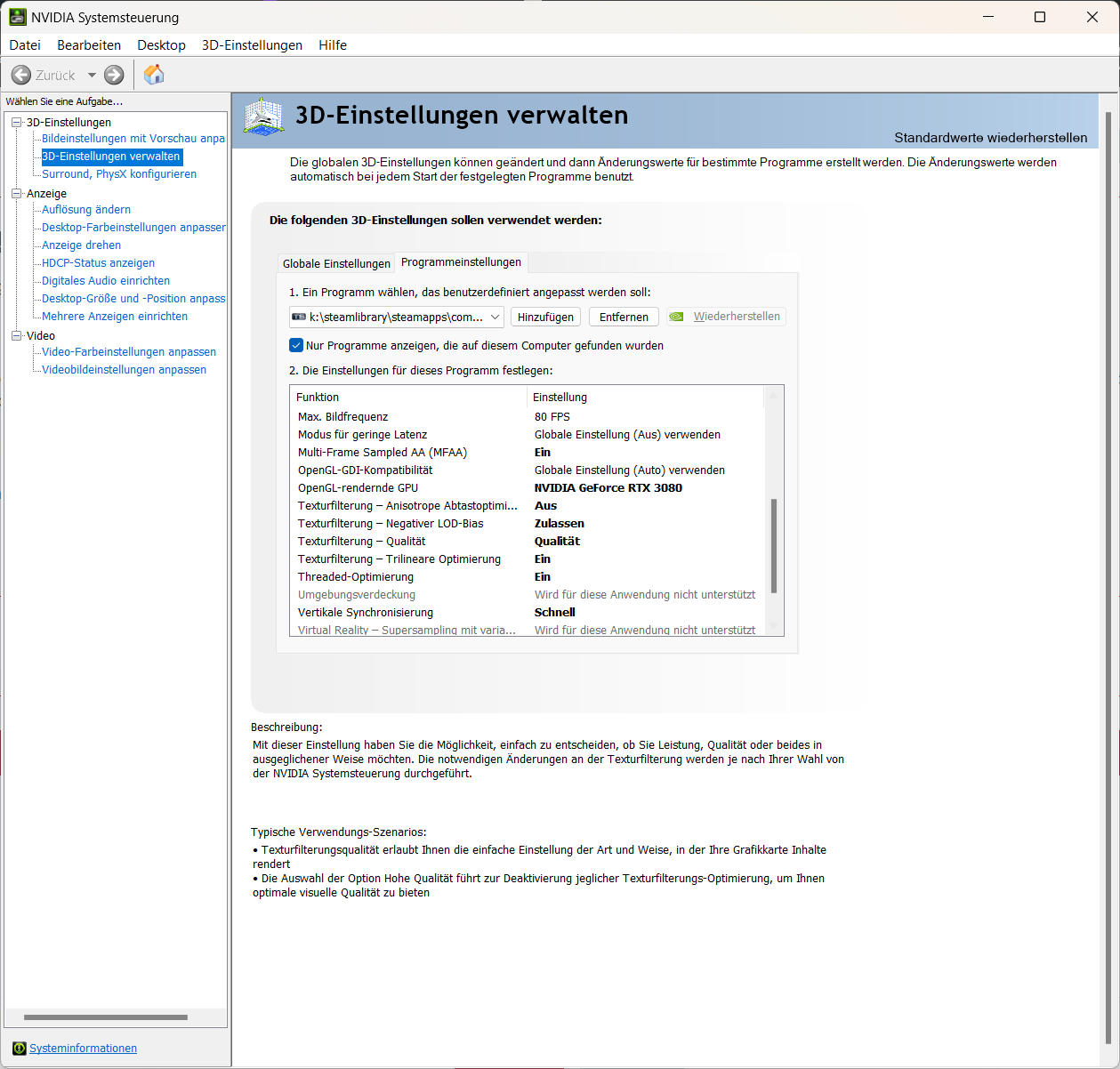This screenshot has width=1120, height=1069.
Task: Switch to the Globale Einstellungen tab
Action: pos(336,263)
